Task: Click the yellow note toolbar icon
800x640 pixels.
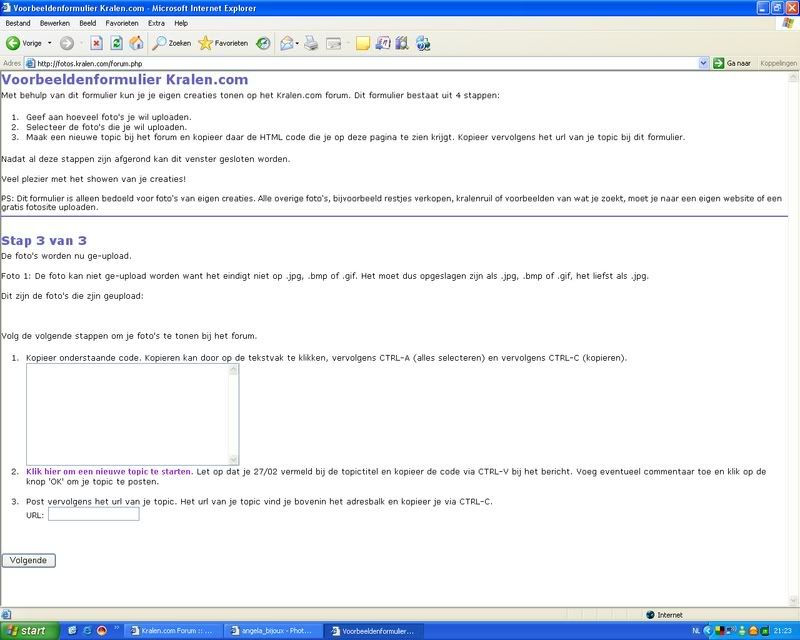Action: click(x=362, y=43)
